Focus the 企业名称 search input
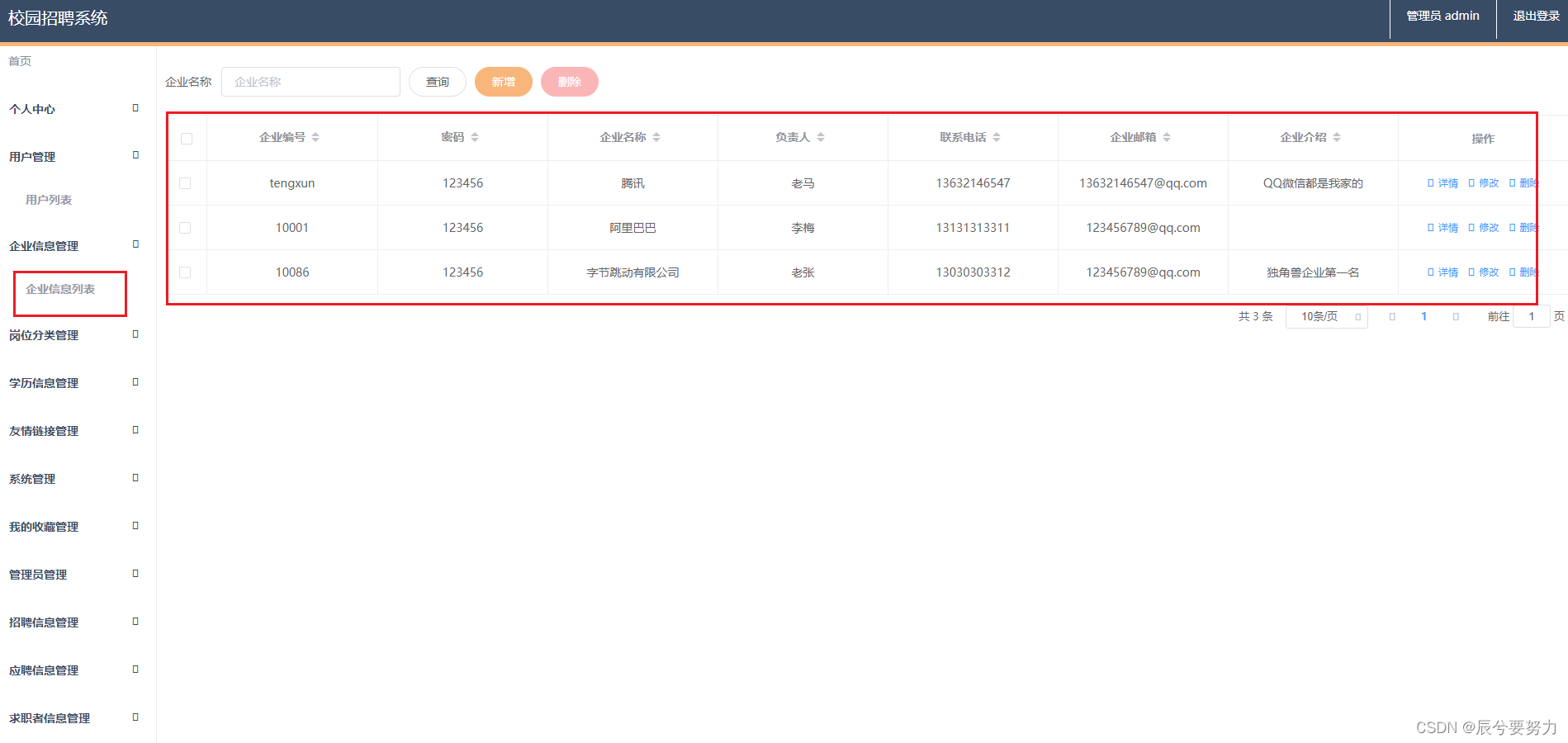 coord(310,82)
